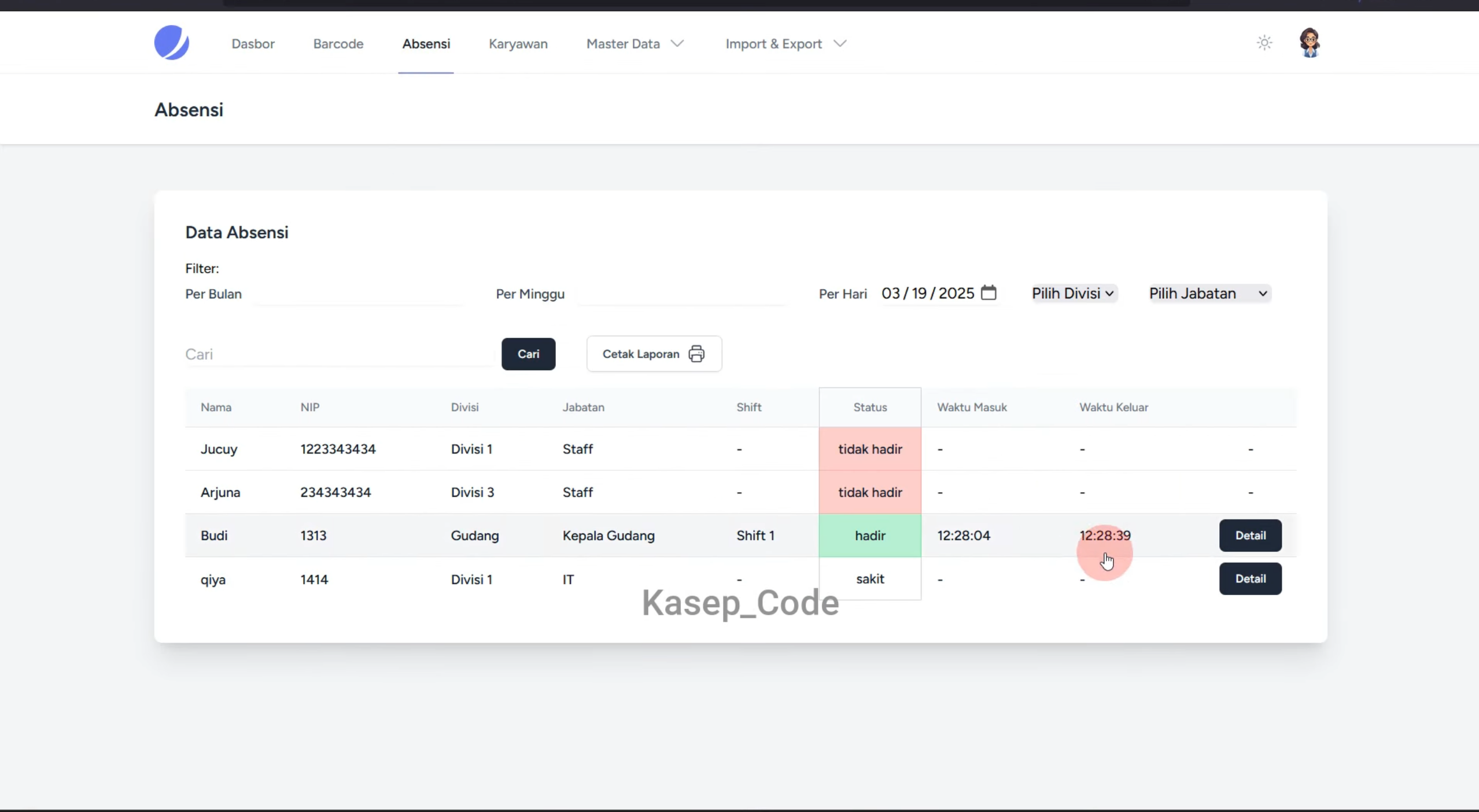
Task: Click the Status column header
Action: tap(870, 407)
